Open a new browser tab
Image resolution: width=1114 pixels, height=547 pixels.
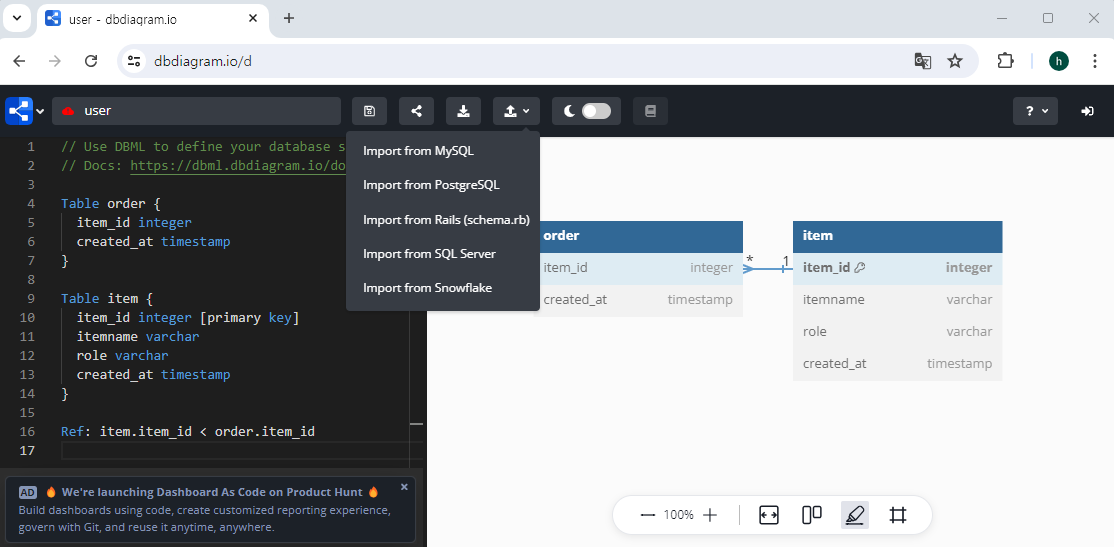(288, 18)
